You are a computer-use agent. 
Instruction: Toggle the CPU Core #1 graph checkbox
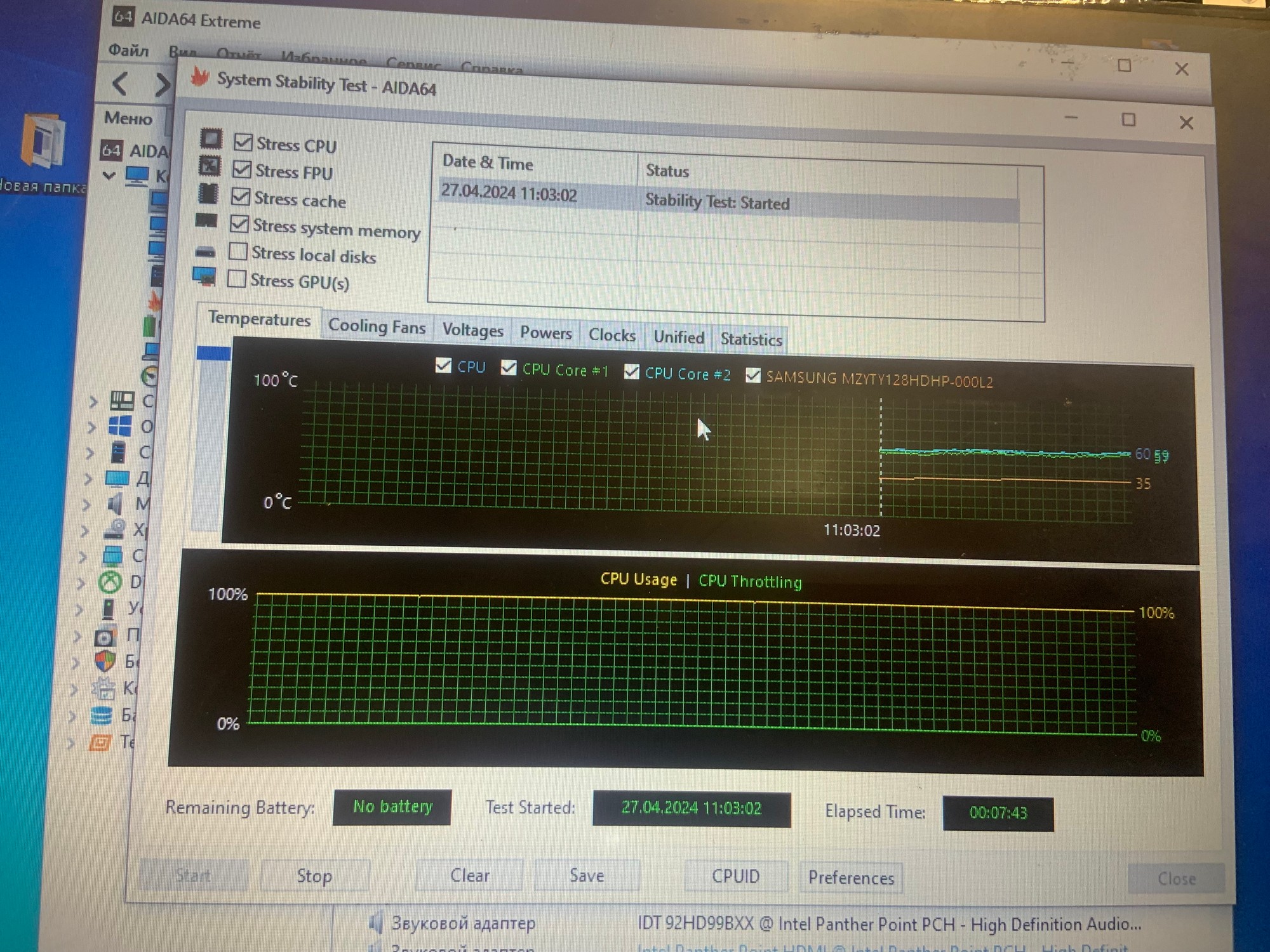click(509, 367)
